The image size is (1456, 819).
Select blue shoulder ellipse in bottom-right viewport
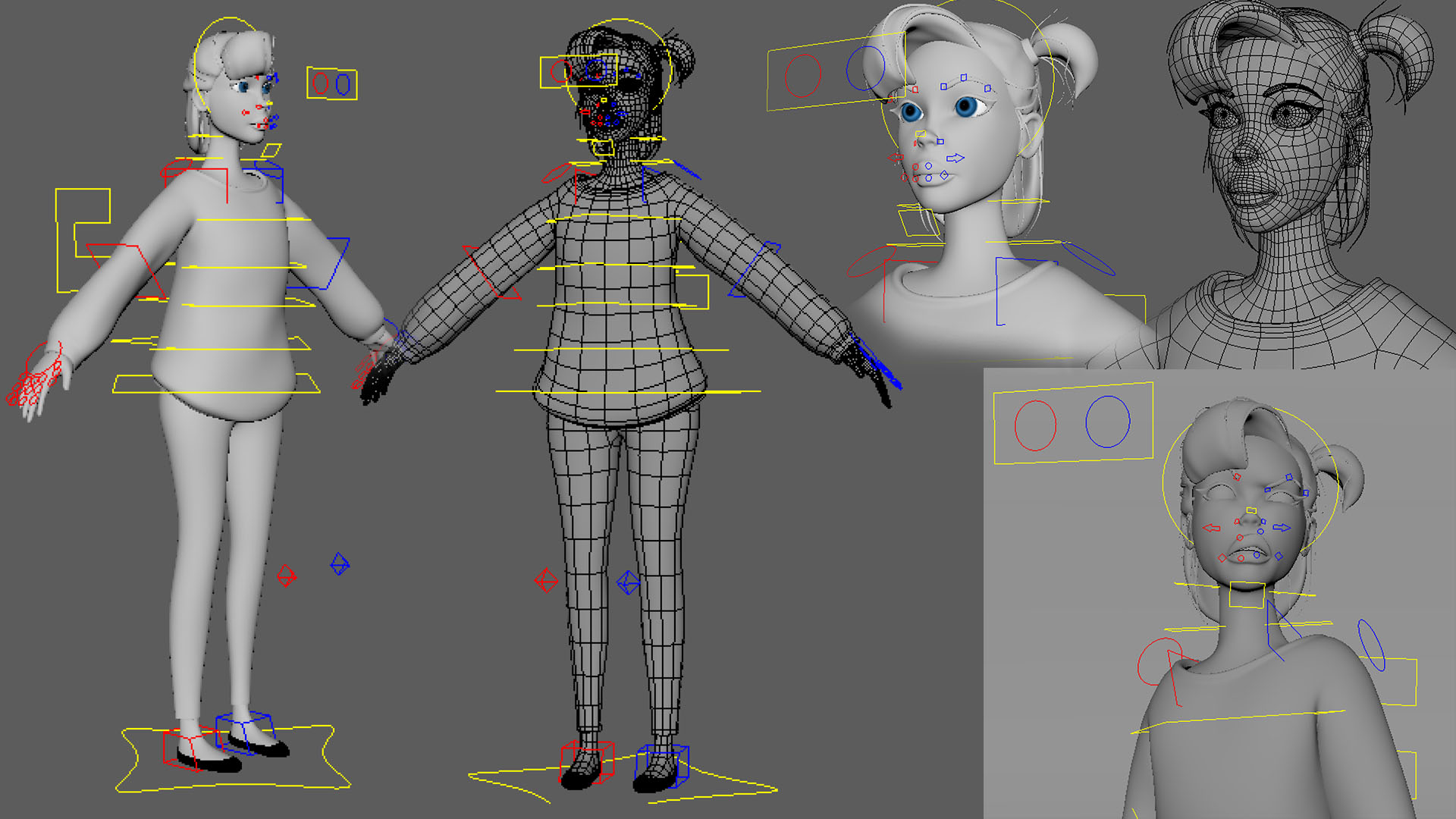[1371, 645]
